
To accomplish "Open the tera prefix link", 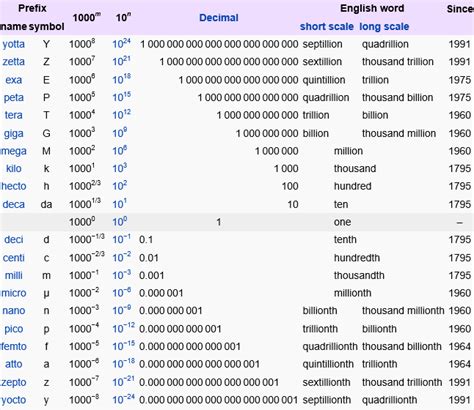I will [x=14, y=115].
